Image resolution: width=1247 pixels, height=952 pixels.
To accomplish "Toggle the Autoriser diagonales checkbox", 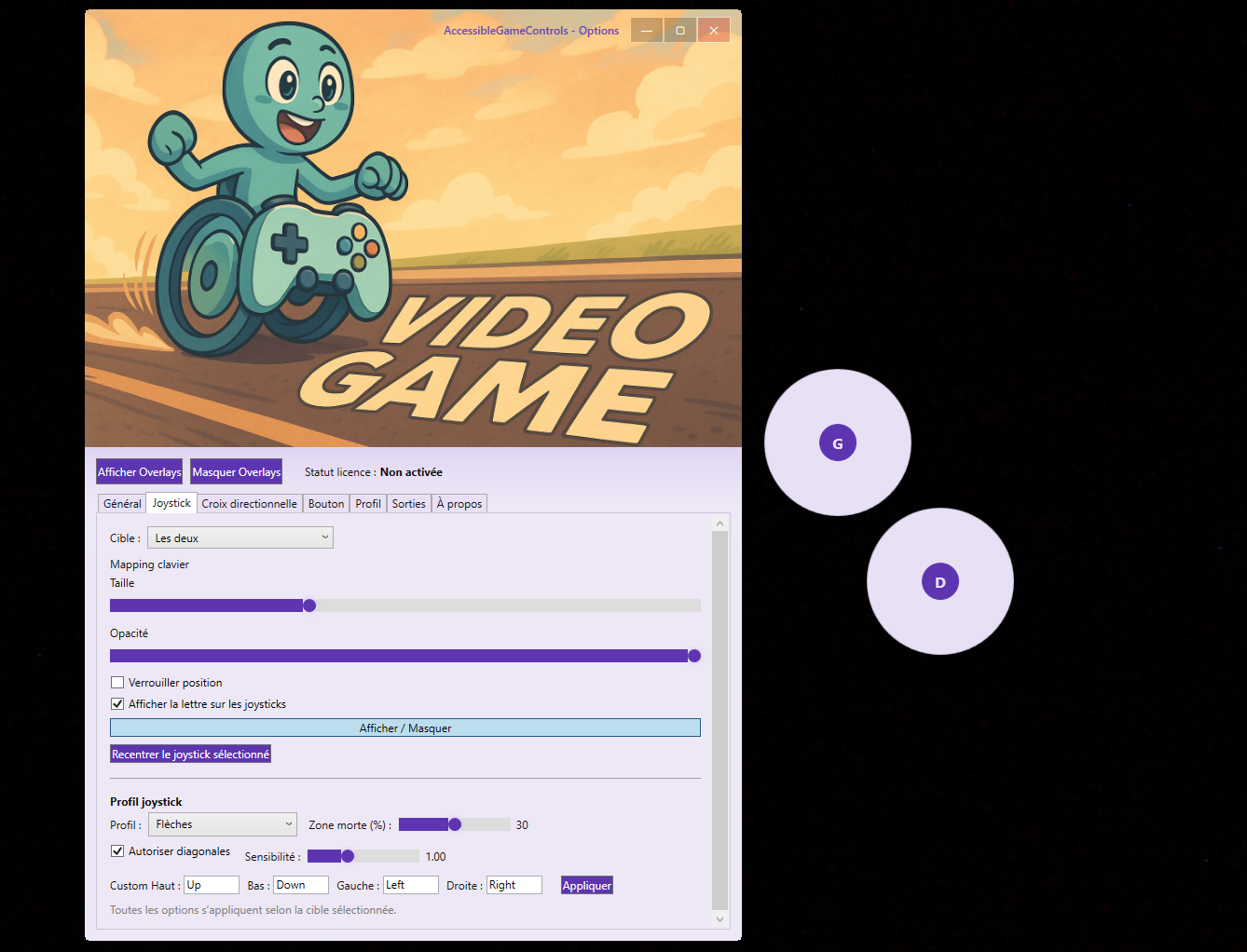I will 117,851.
